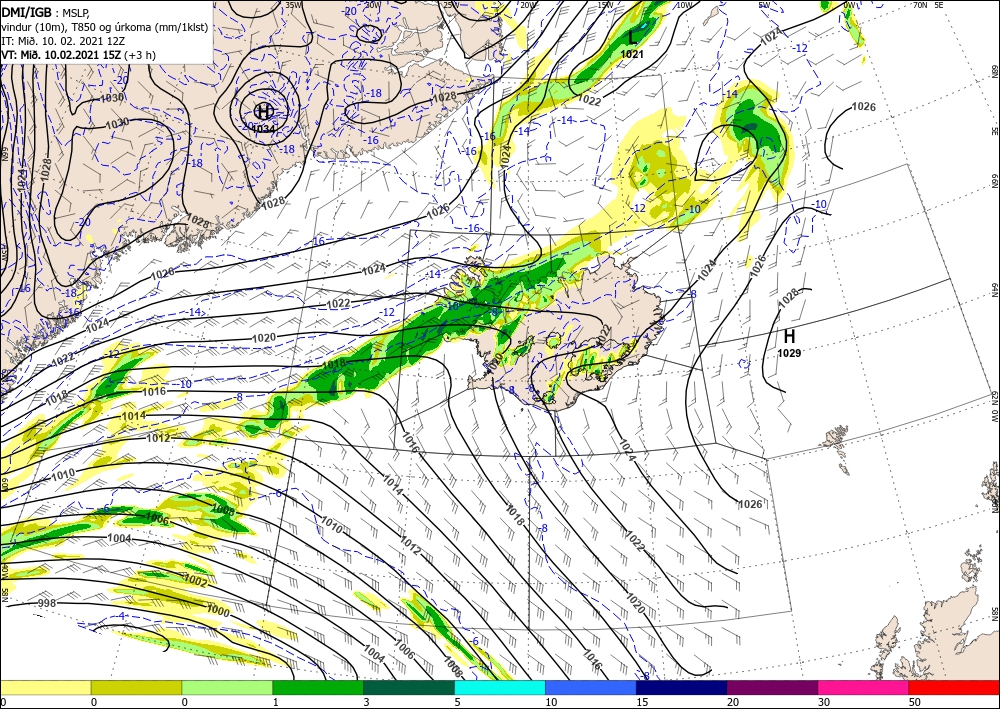Click the legend value 30
1000x709 pixels.
[823, 702]
